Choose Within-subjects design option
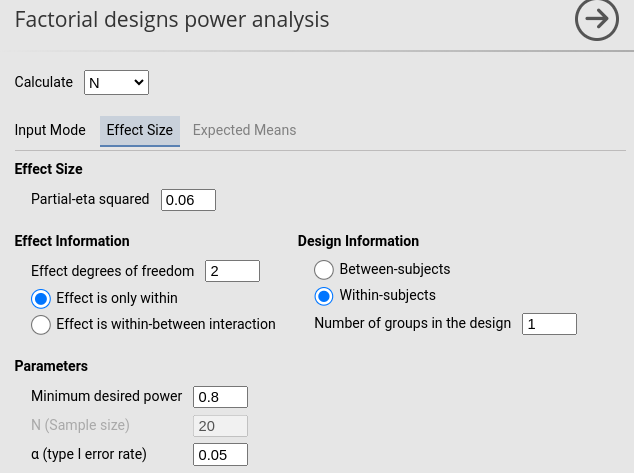This screenshot has width=634, height=473. click(324, 296)
